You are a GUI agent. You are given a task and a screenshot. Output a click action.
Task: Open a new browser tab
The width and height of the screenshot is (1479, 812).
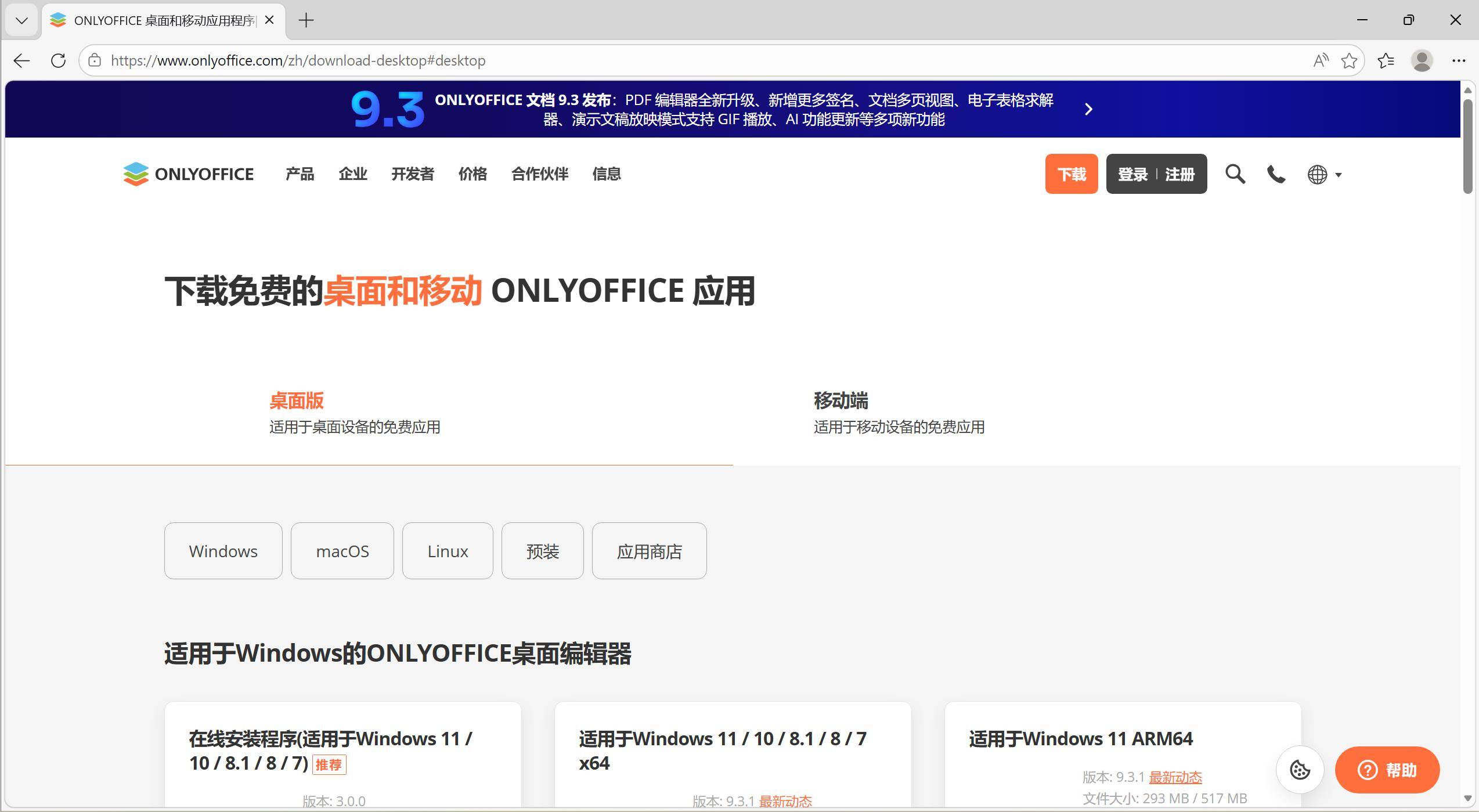tap(306, 20)
